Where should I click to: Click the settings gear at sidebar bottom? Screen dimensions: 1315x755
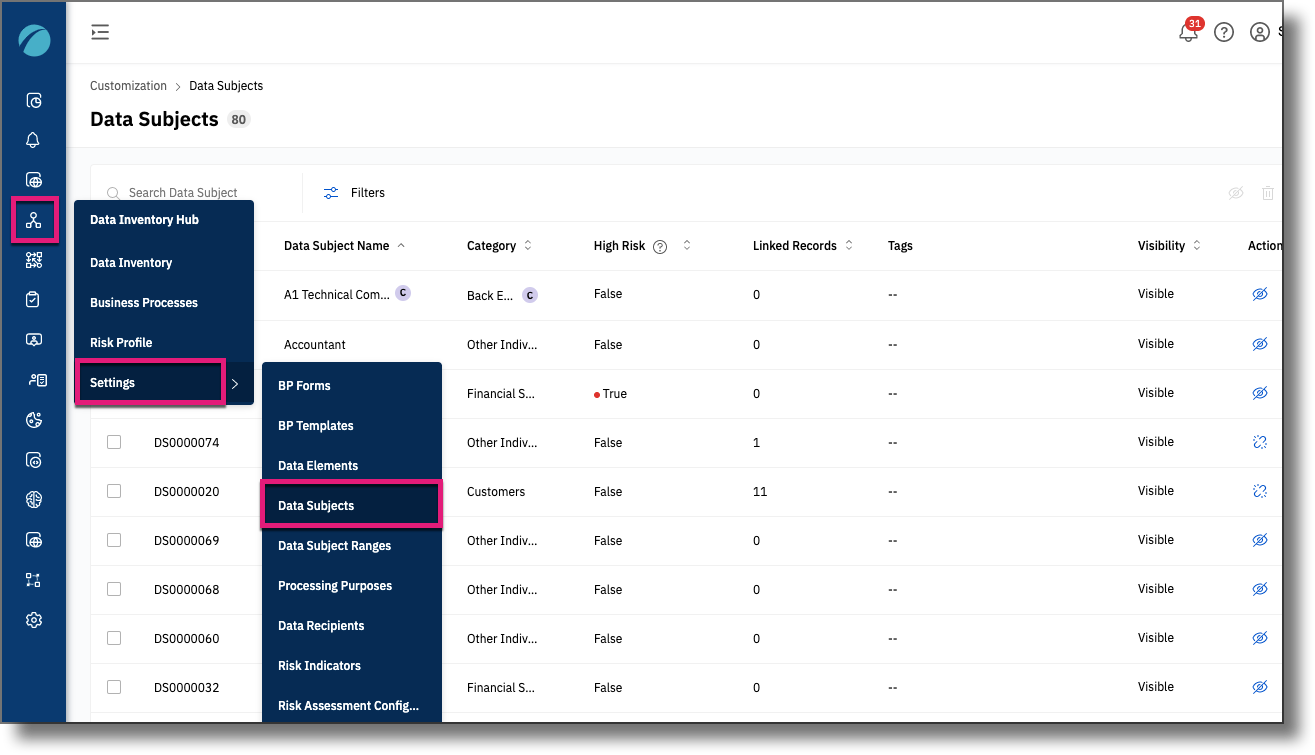[33, 619]
